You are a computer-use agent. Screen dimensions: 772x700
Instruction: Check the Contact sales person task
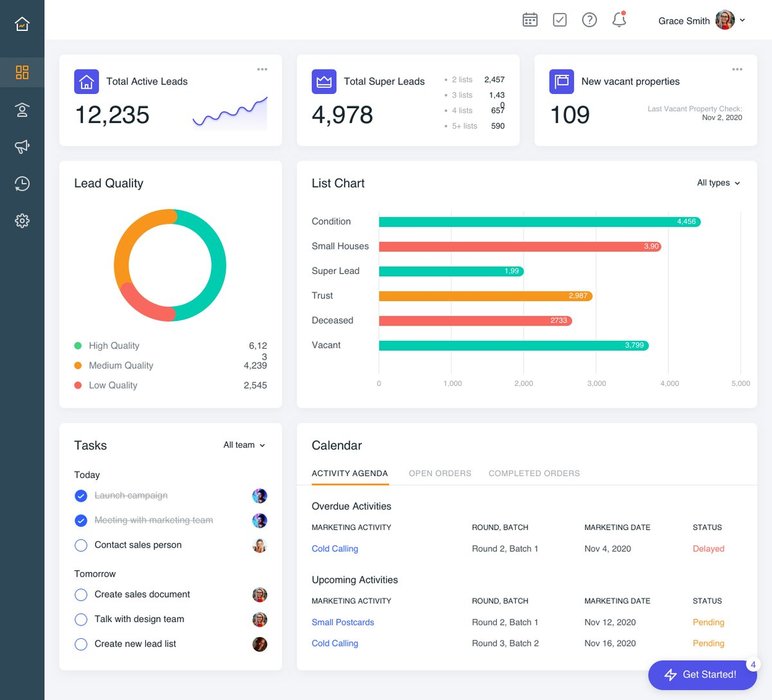click(x=81, y=546)
